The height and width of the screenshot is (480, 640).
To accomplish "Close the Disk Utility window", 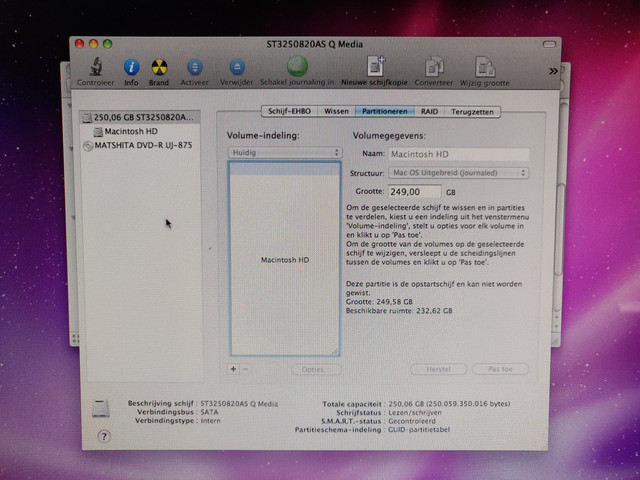I will (x=80, y=44).
